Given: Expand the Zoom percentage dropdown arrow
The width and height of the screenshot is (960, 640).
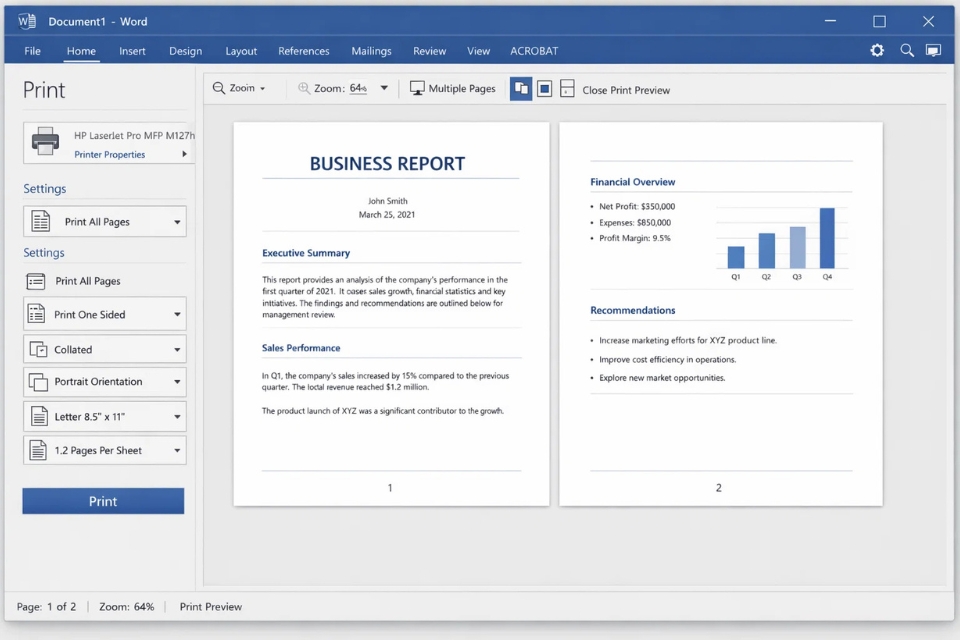Looking at the screenshot, I should [x=383, y=88].
